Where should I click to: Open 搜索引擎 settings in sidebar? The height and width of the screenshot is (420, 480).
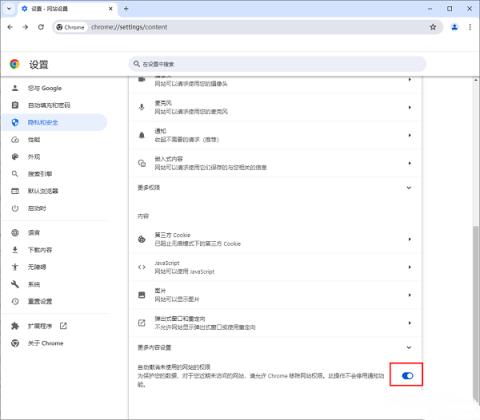pyautogui.click(x=40, y=174)
